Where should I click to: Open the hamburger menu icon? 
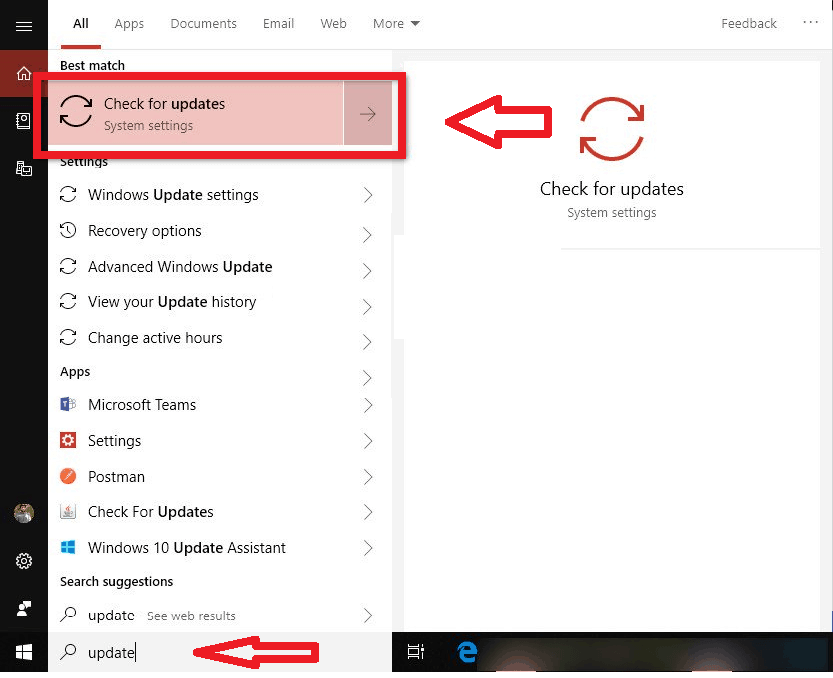pos(24,26)
